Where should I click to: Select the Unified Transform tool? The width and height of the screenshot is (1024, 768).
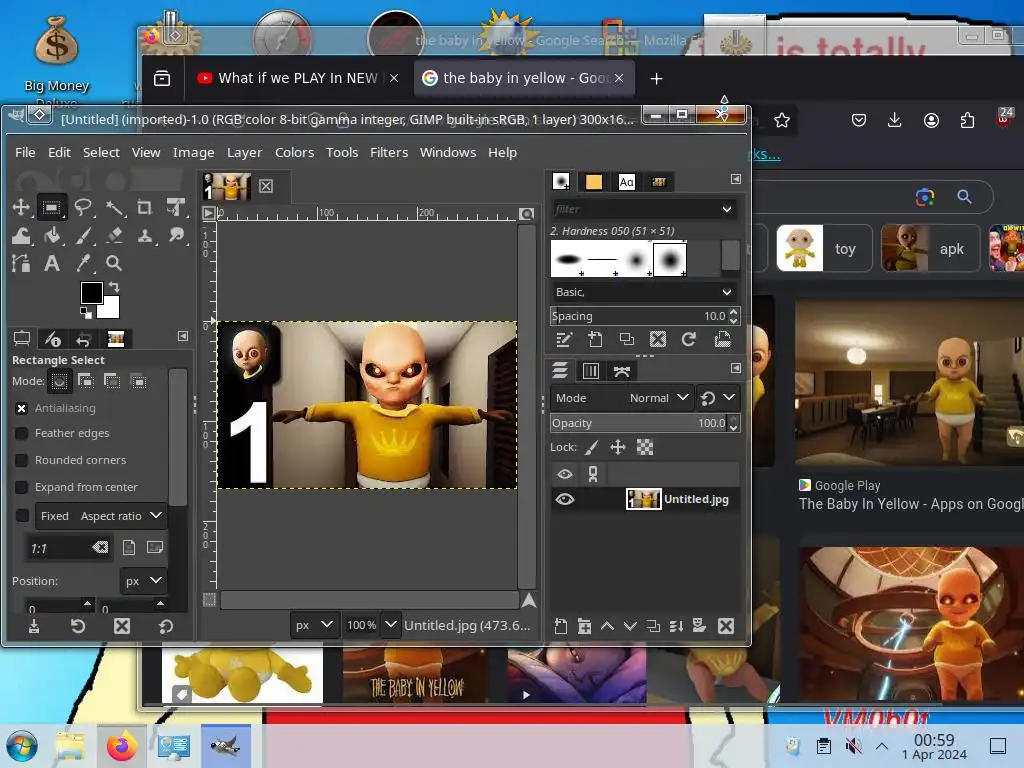coord(175,208)
